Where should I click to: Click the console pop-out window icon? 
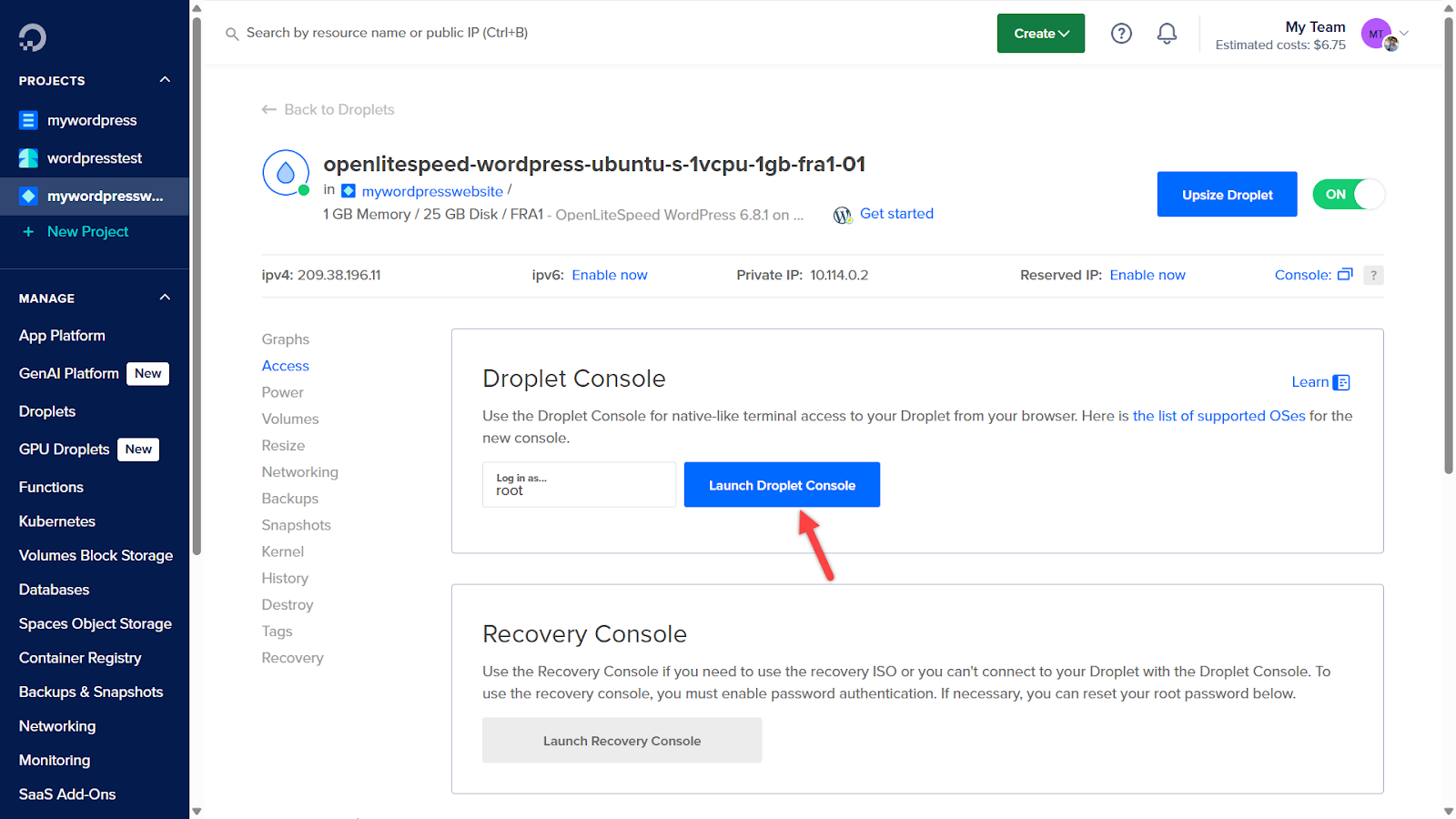click(1345, 274)
